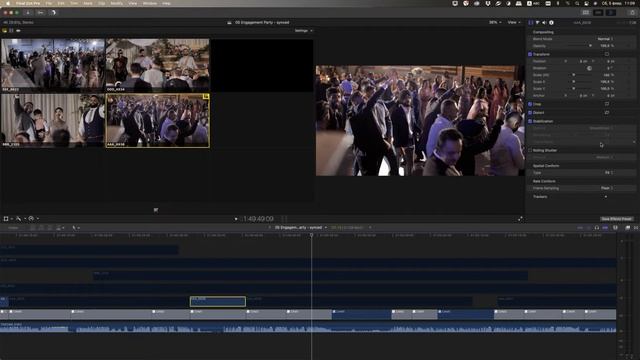
Task: Toggle solo headphones icon in timeline
Action: 597,228
